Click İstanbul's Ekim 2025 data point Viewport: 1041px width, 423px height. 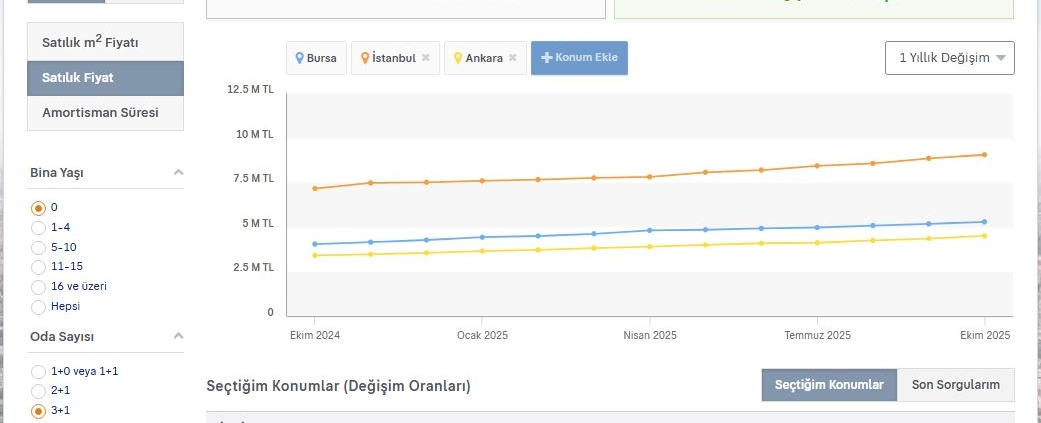984,155
